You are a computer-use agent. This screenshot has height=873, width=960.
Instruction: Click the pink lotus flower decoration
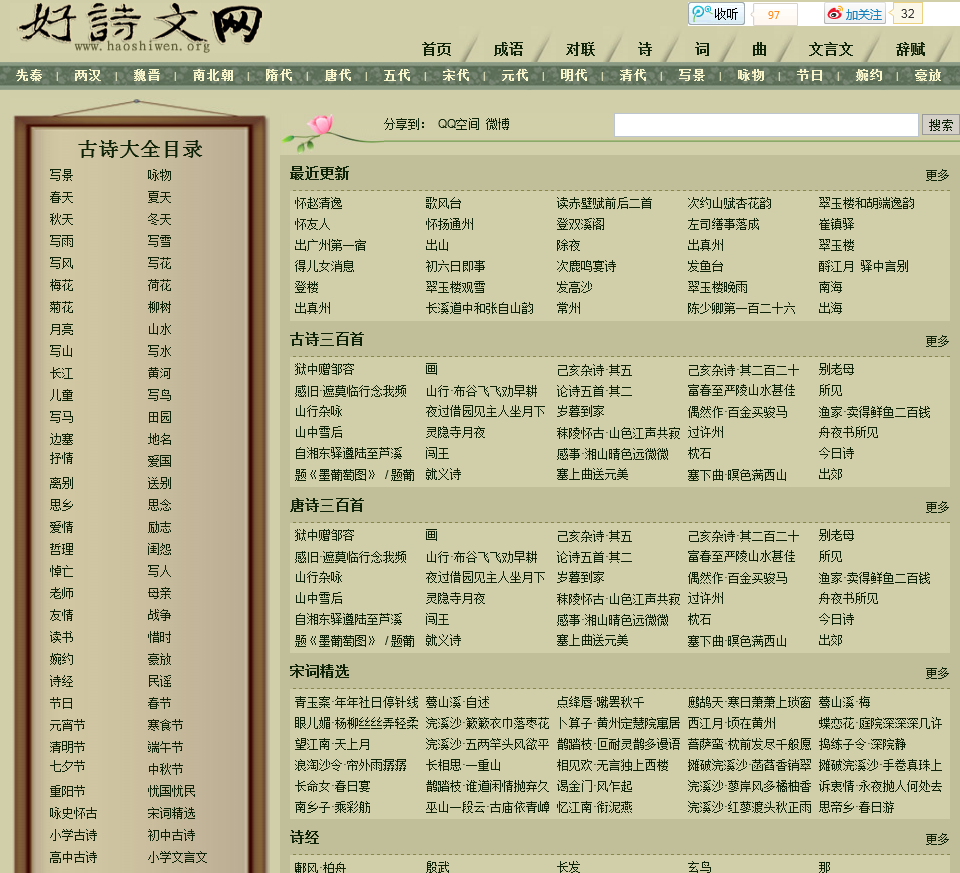320,126
